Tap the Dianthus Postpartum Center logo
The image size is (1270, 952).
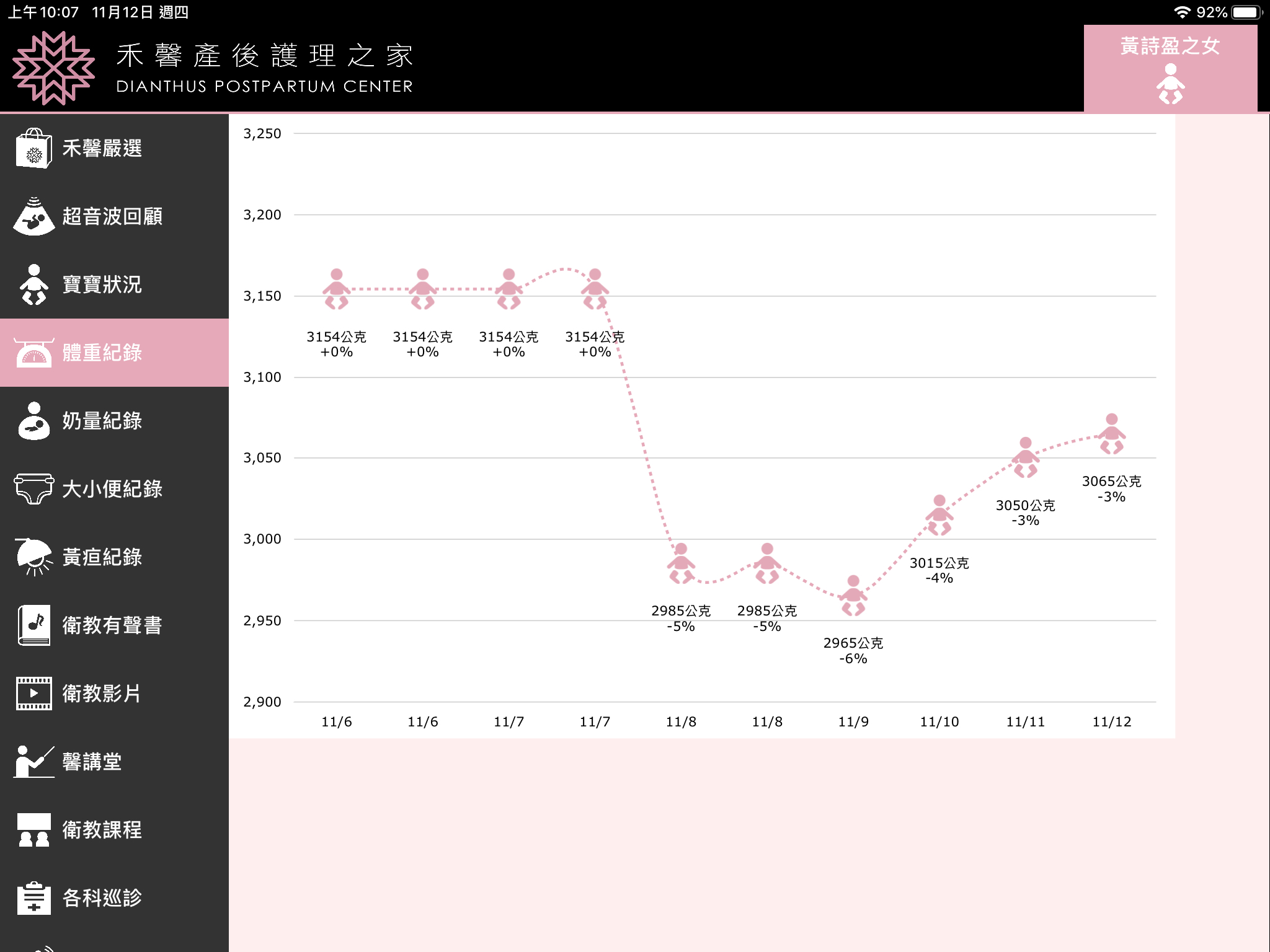click(54, 68)
